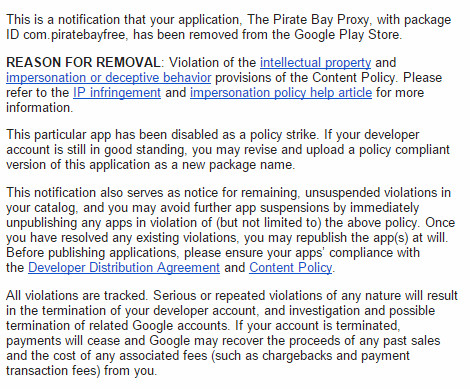Click the sentence All violations are tracked
470x389 pixels.
77,296
